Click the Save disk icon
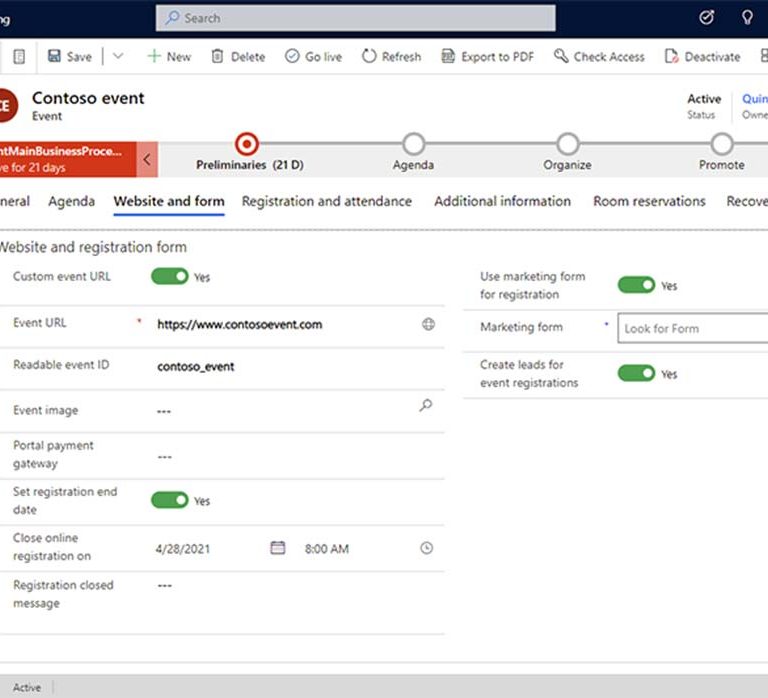Image resolution: width=768 pixels, height=698 pixels. (x=54, y=56)
